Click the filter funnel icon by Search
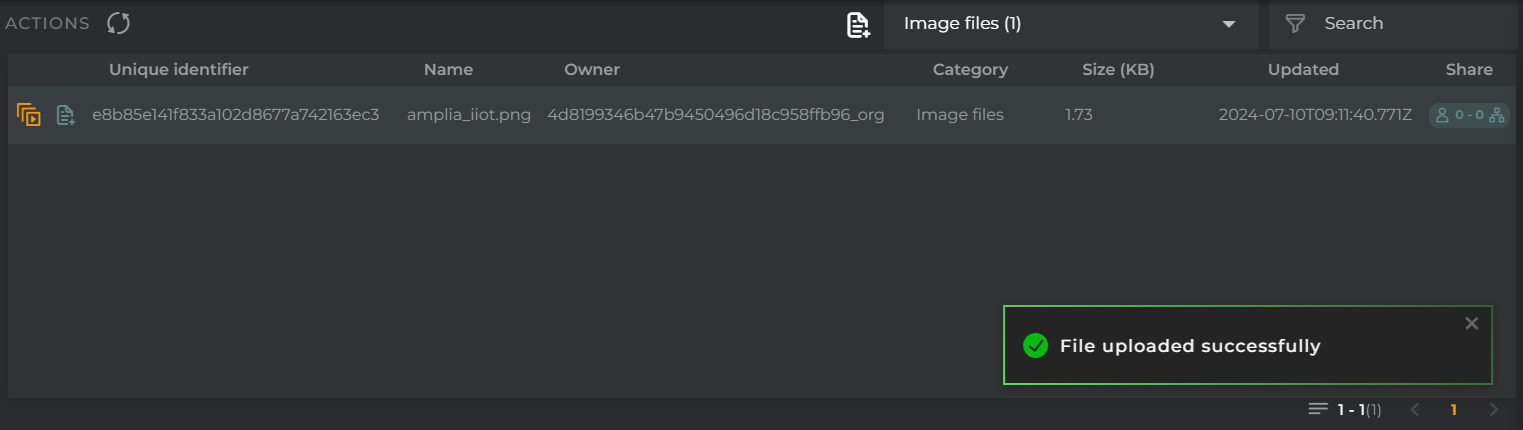This screenshot has height=430, width=1523. (x=1296, y=23)
